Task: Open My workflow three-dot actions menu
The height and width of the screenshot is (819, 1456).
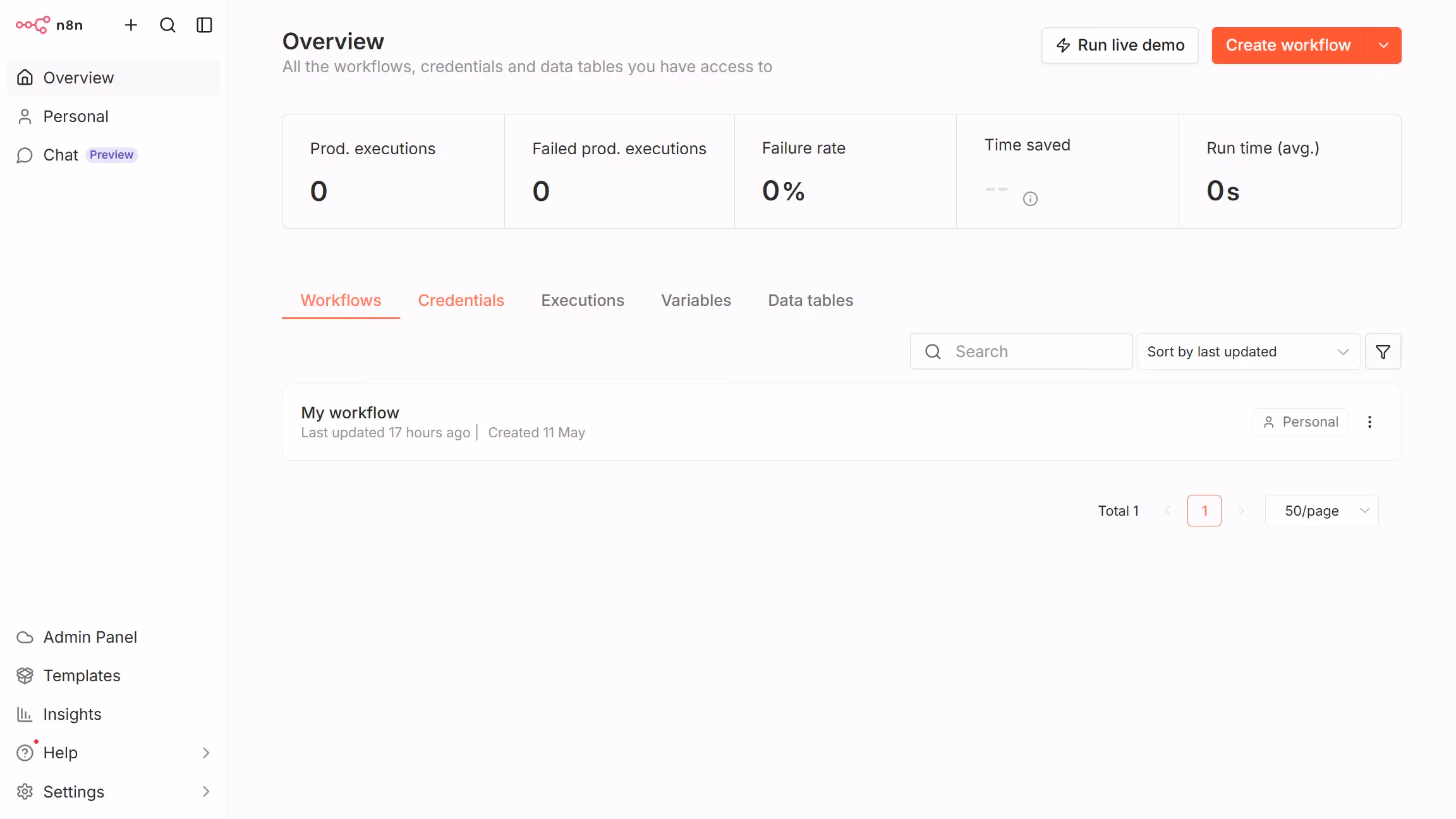Action: [x=1369, y=422]
